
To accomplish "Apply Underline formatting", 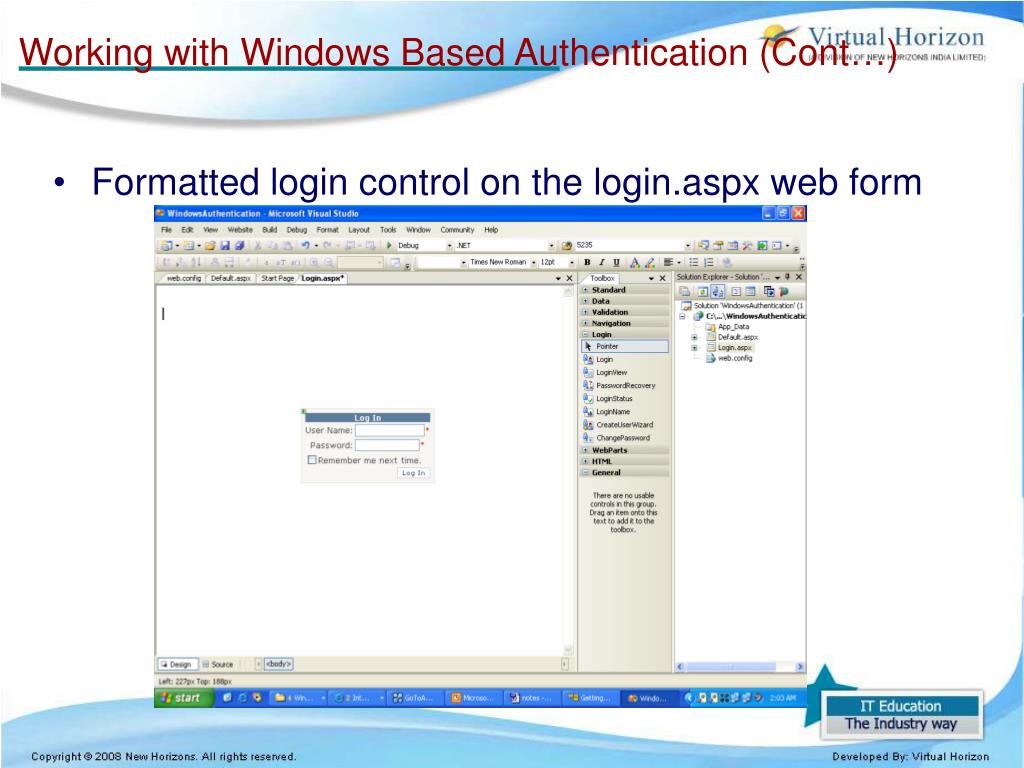I will coord(616,263).
